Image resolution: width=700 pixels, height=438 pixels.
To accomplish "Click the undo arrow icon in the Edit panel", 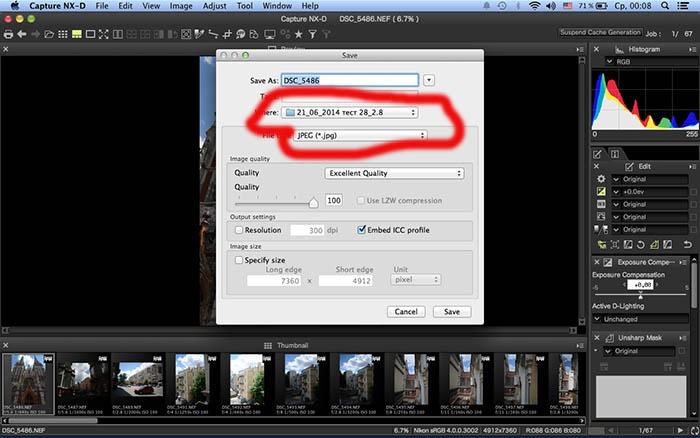I will [688, 244].
